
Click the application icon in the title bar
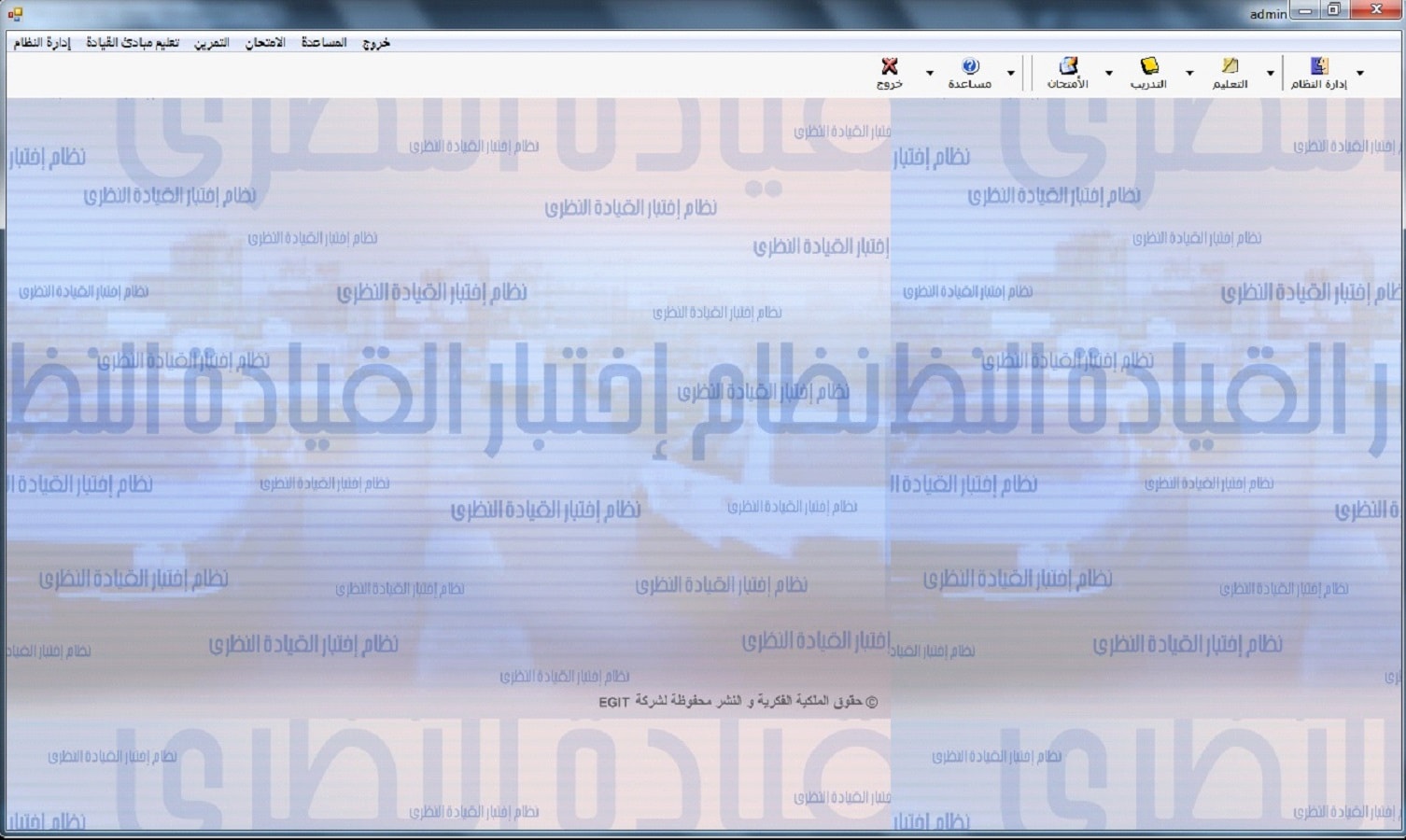pyautogui.click(x=15, y=13)
